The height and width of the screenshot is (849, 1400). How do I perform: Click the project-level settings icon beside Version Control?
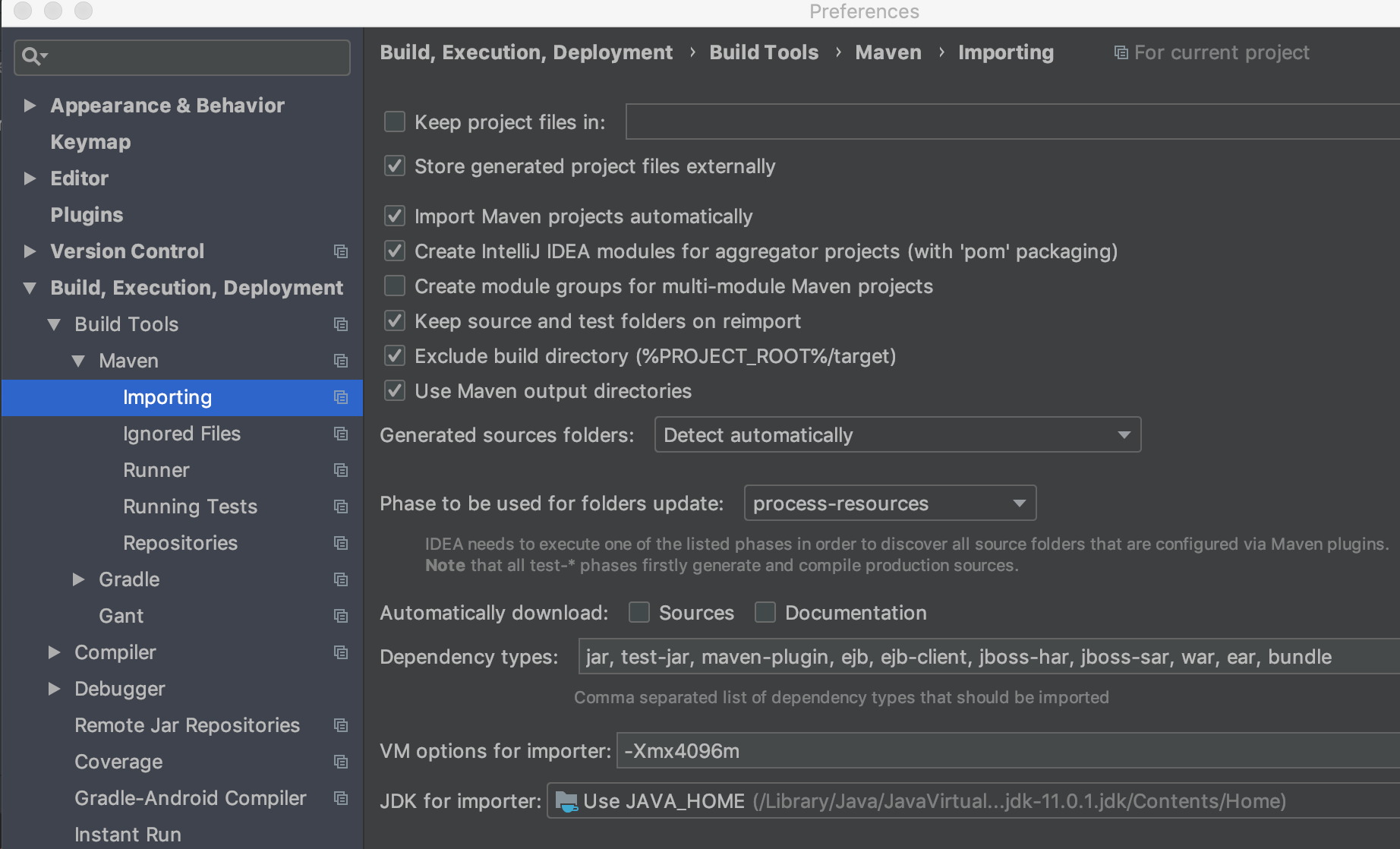(340, 251)
